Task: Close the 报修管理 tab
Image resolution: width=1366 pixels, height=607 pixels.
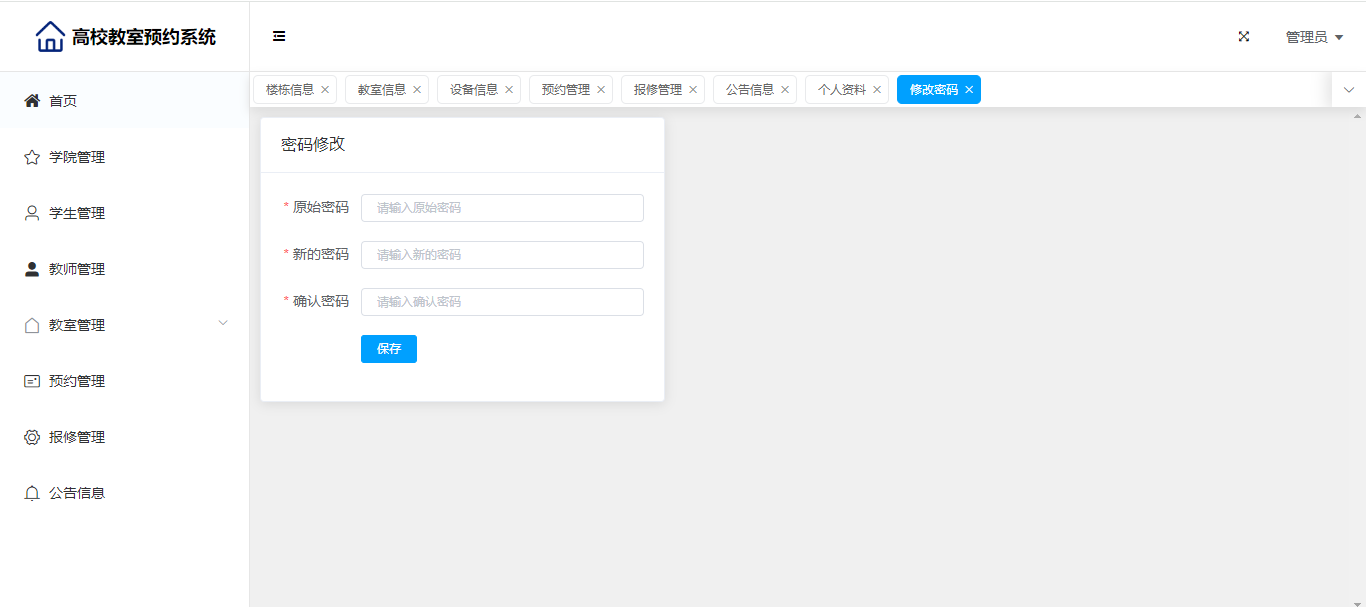Action: [693, 90]
